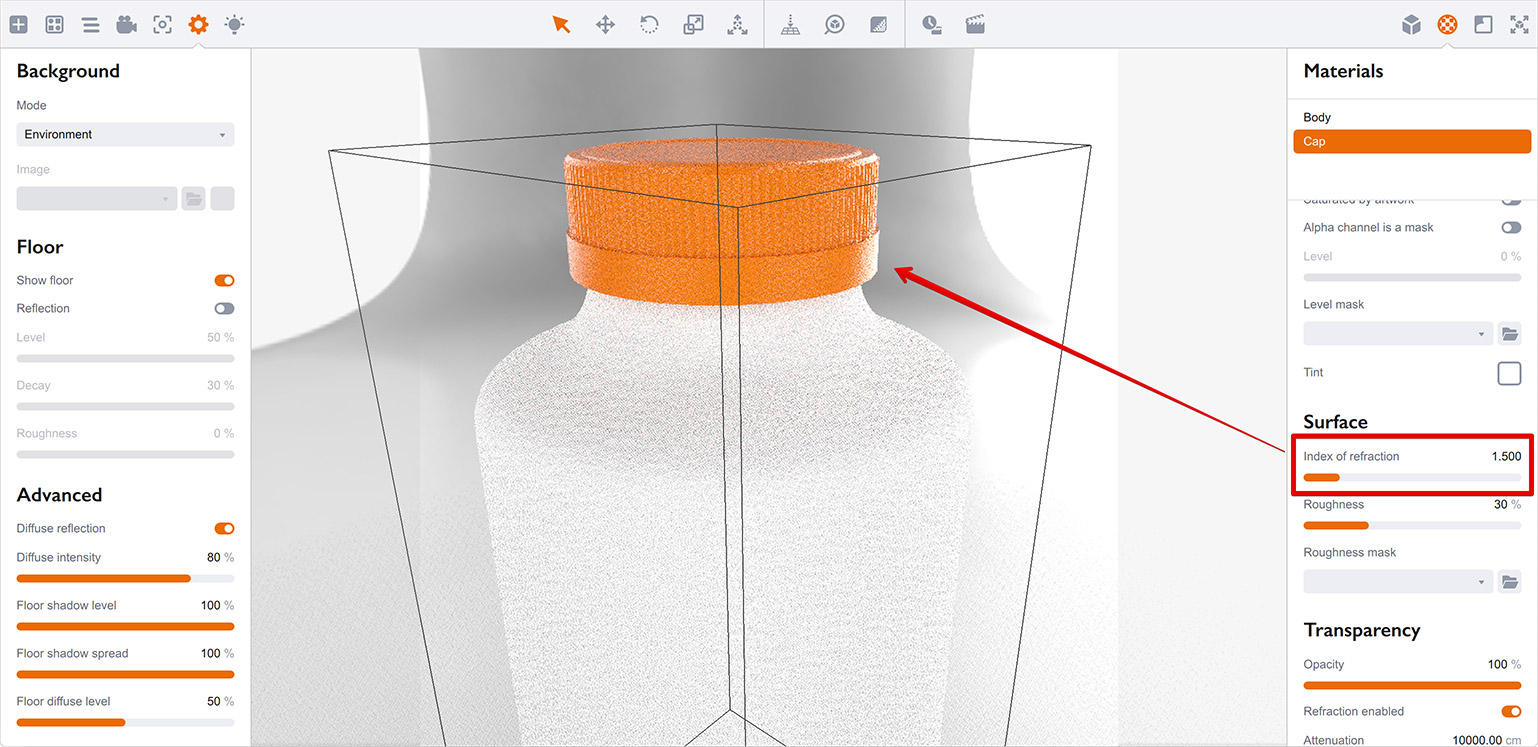Expand the Level mask dropdown
Viewport: 1538px width, 747px height.
coord(1397,334)
